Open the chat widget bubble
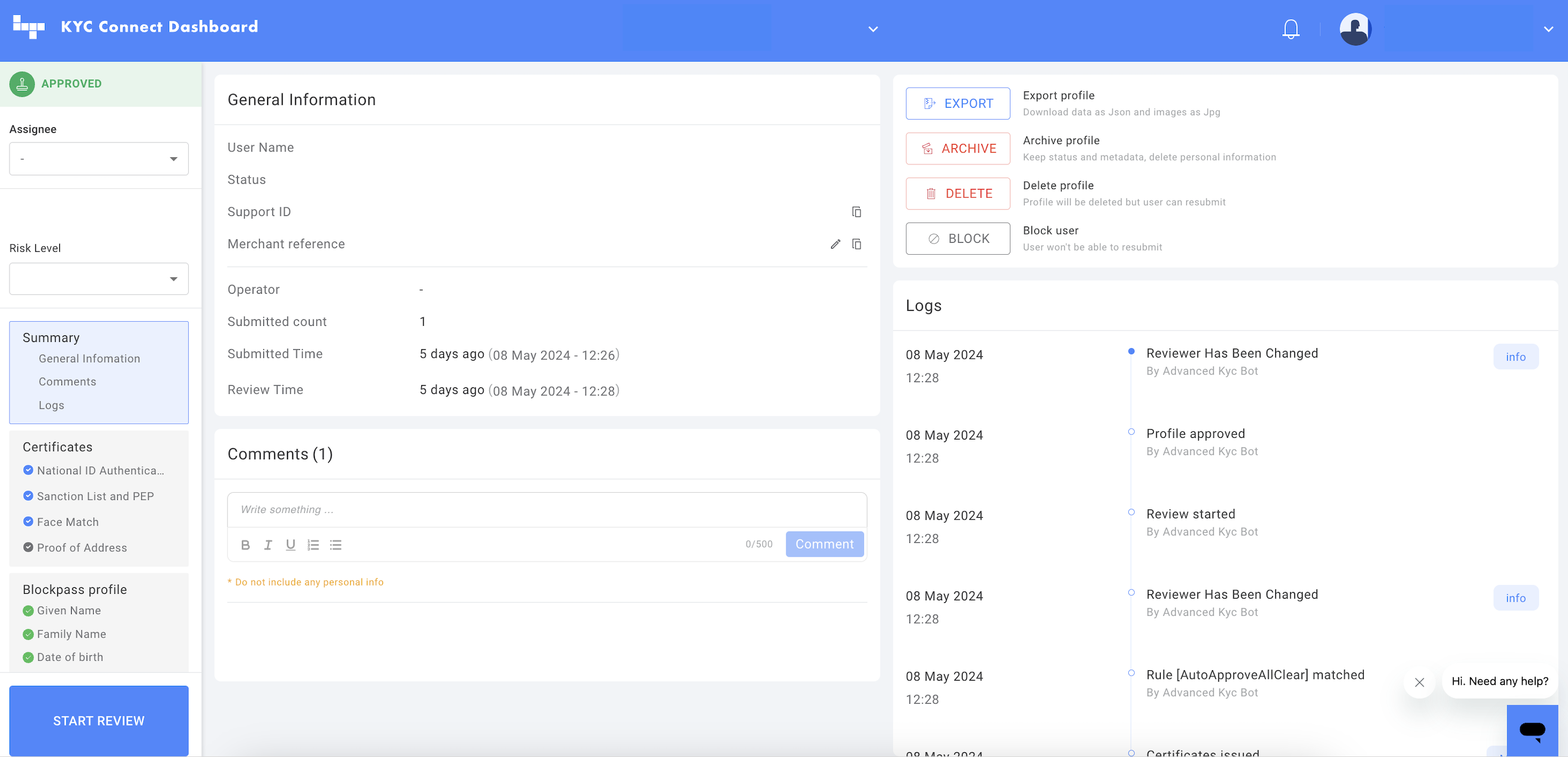1568x757 pixels. click(1532, 730)
